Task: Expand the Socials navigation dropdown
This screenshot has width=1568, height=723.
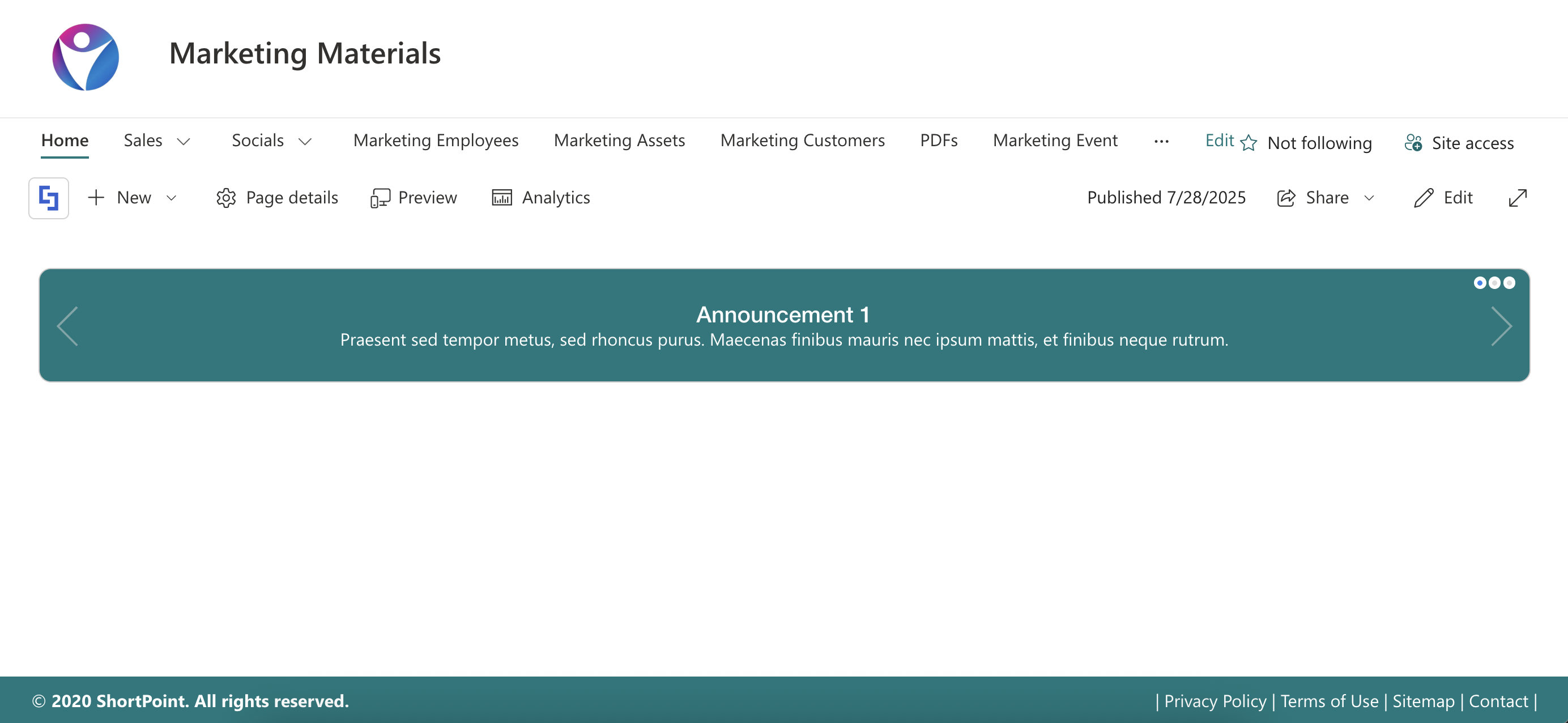Action: pos(305,142)
